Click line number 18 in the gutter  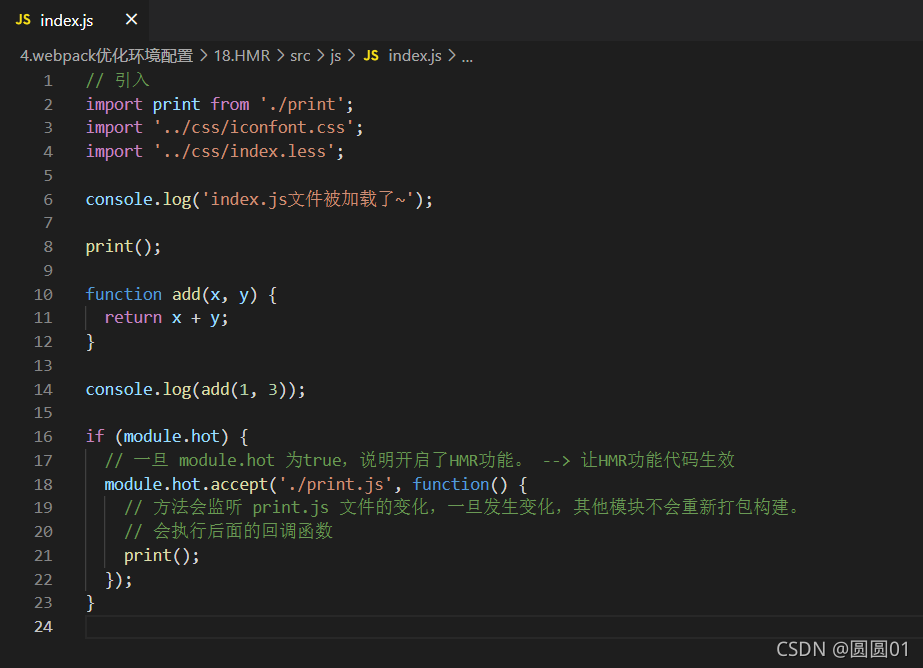[44, 484]
